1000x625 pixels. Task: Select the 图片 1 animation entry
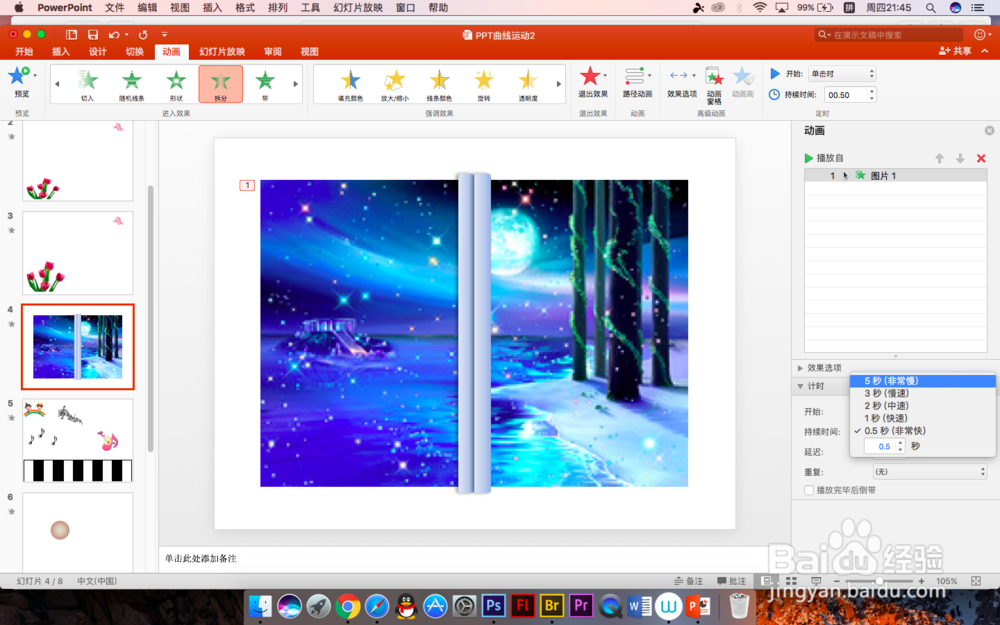(895, 175)
